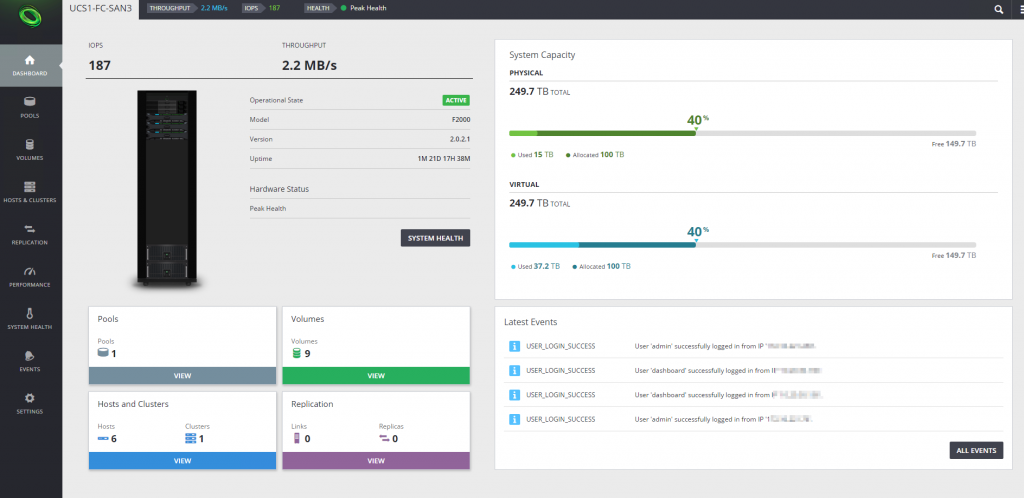
Task: Click the Version 2.0.2.1 value
Action: click(459, 139)
